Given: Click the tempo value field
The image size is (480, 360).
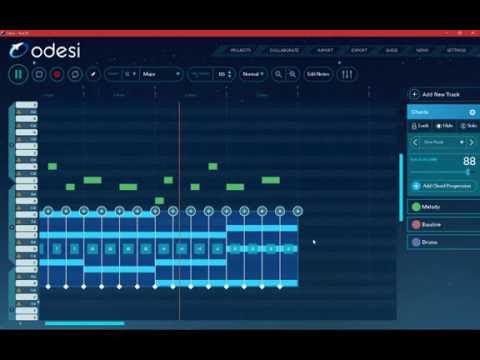Looking at the screenshot, I should [x=221, y=74].
